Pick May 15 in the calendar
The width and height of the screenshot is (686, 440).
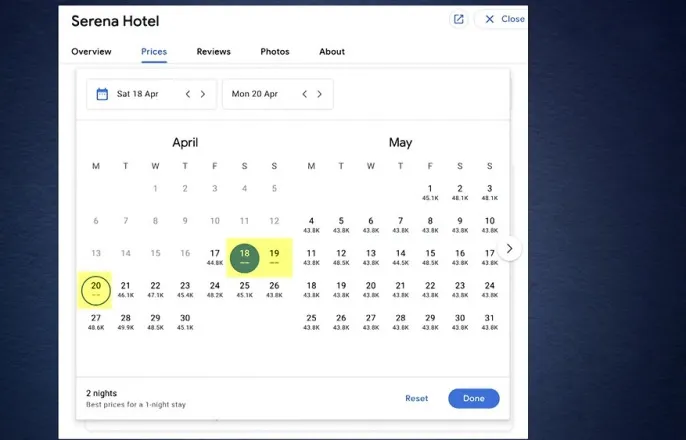pyautogui.click(x=430, y=257)
